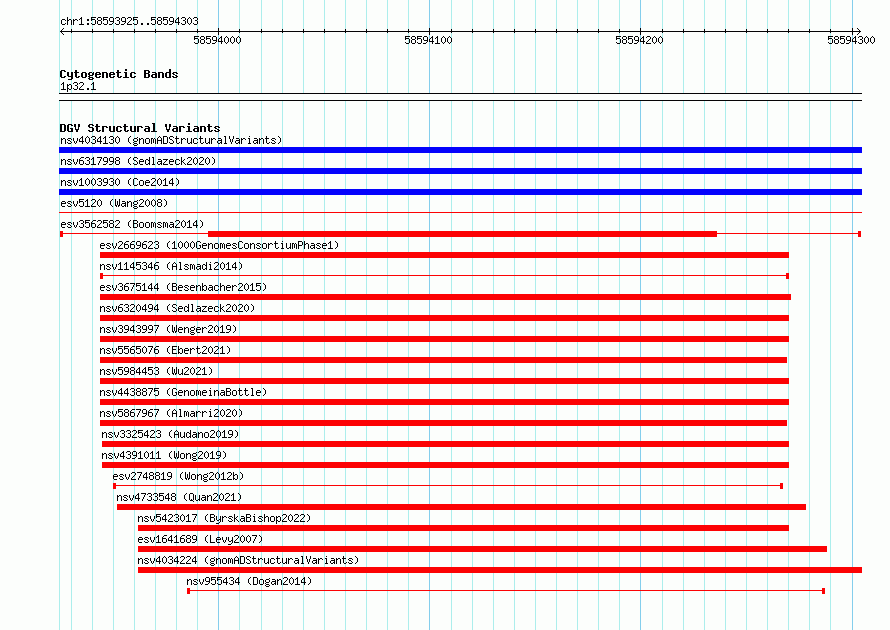The height and width of the screenshot is (630, 890).
Task: Open esv5120 (Wang2008) variant label
Action: 114,203
